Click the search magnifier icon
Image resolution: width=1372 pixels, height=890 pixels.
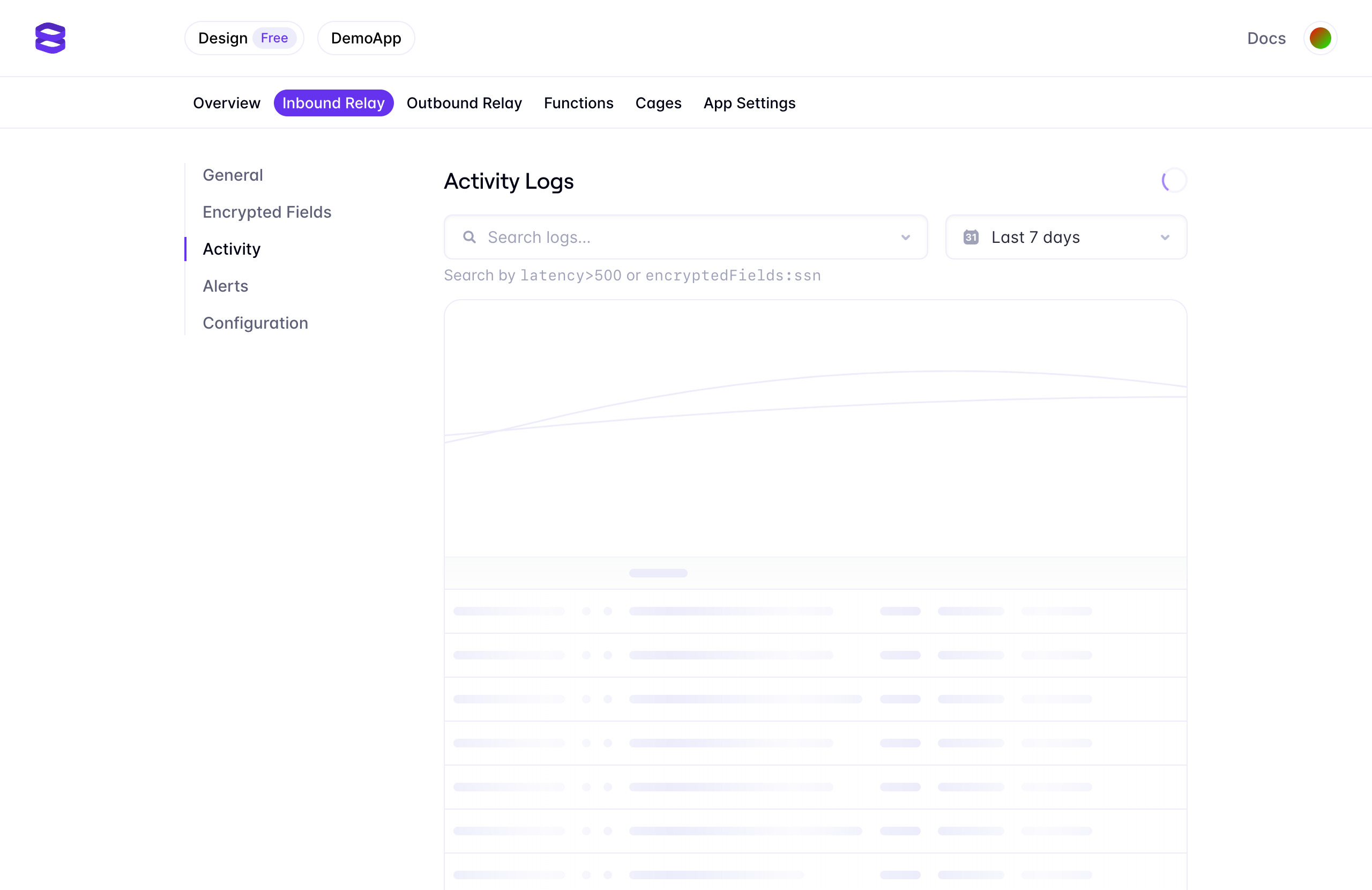tap(469, 237)
